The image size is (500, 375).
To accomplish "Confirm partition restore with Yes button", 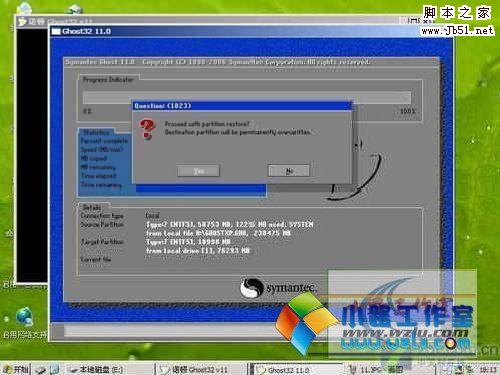I will [198, 171].
